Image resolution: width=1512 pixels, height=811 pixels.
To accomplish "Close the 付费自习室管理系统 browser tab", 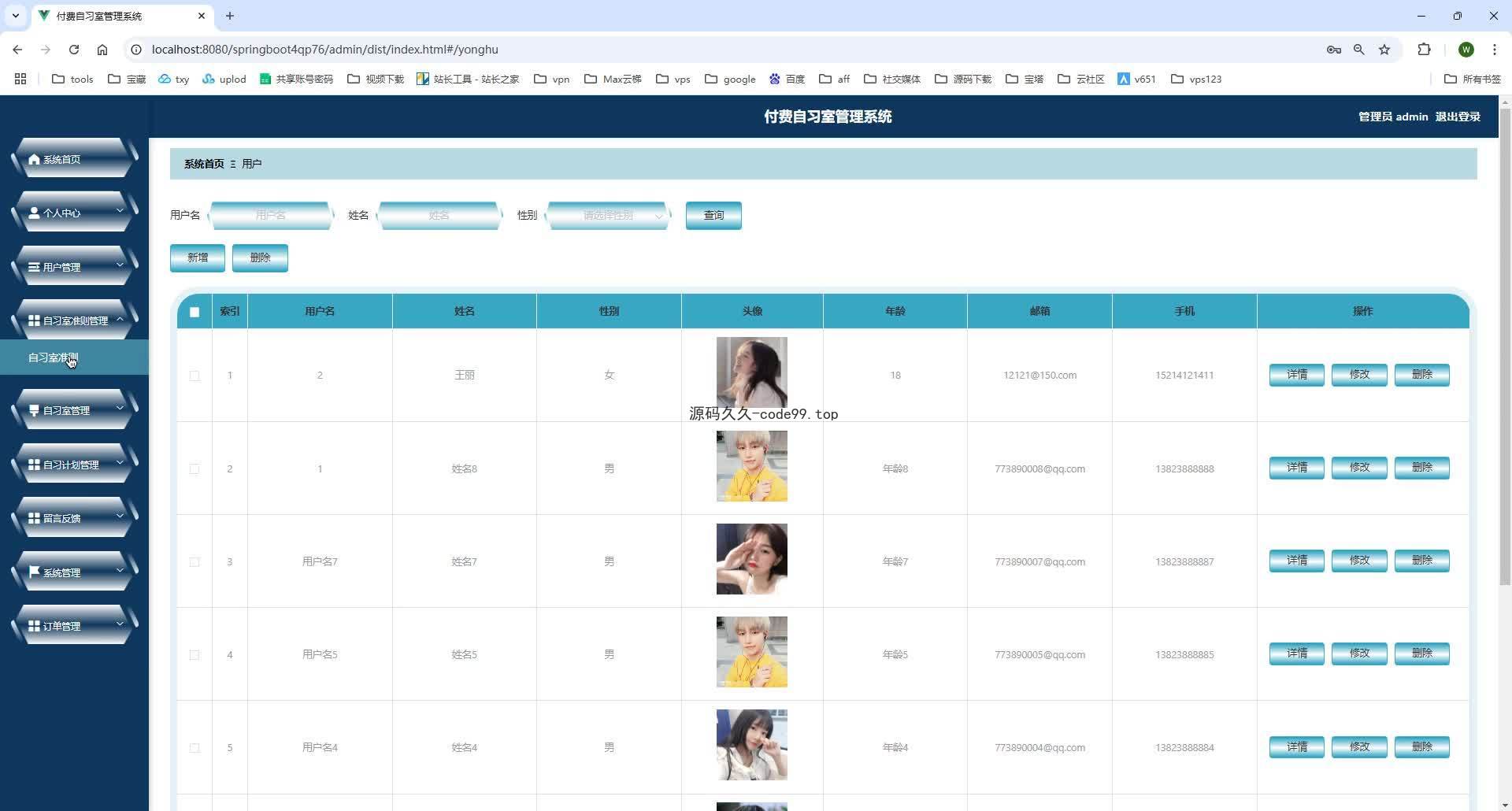I will tap(202, 16).
